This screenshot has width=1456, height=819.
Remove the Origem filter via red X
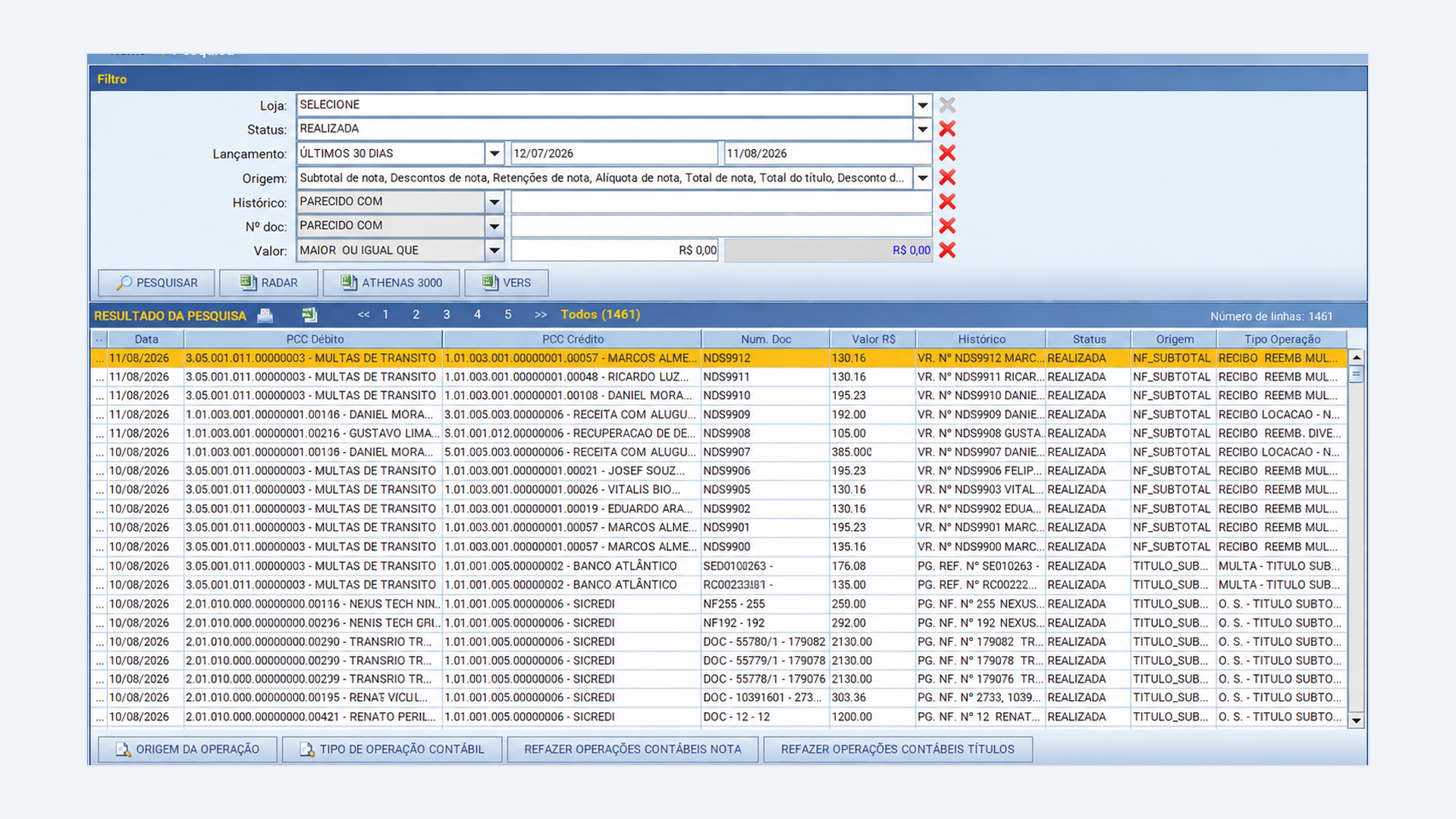[946, 177]
